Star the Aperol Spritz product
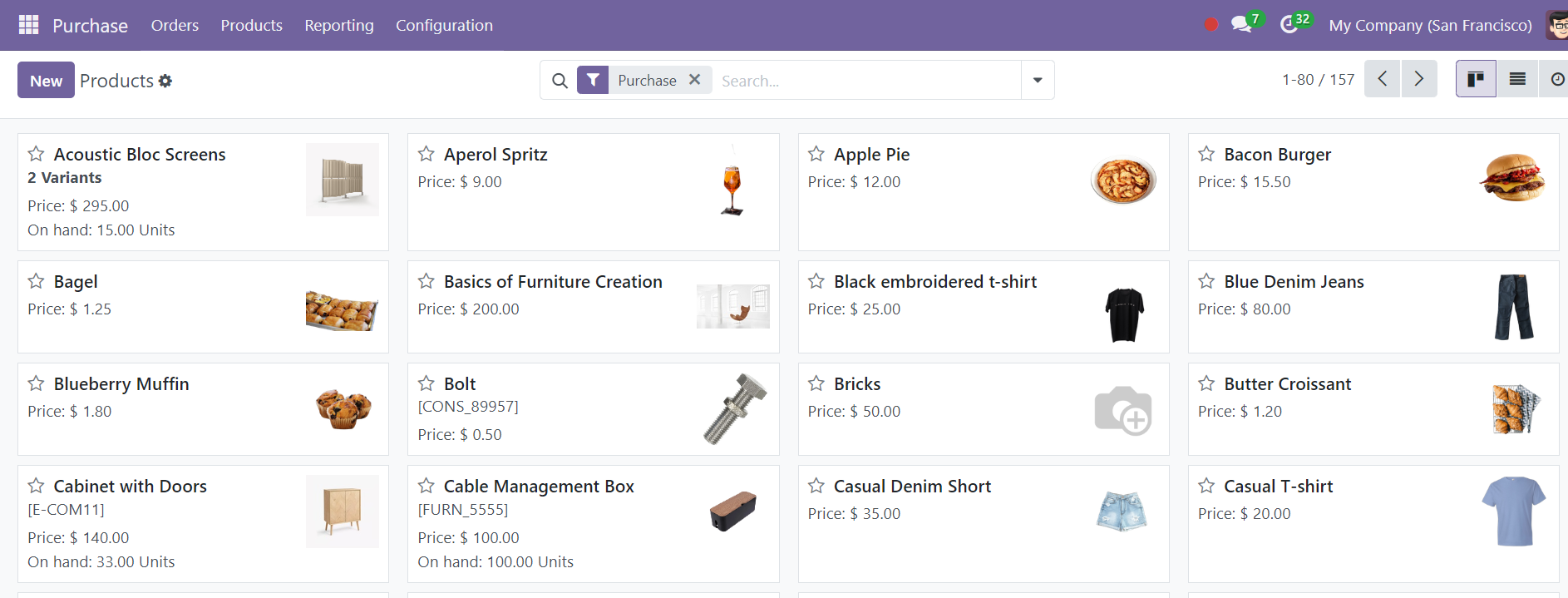The height and width of the screenshot is (598, 1568). click(427, 154)
